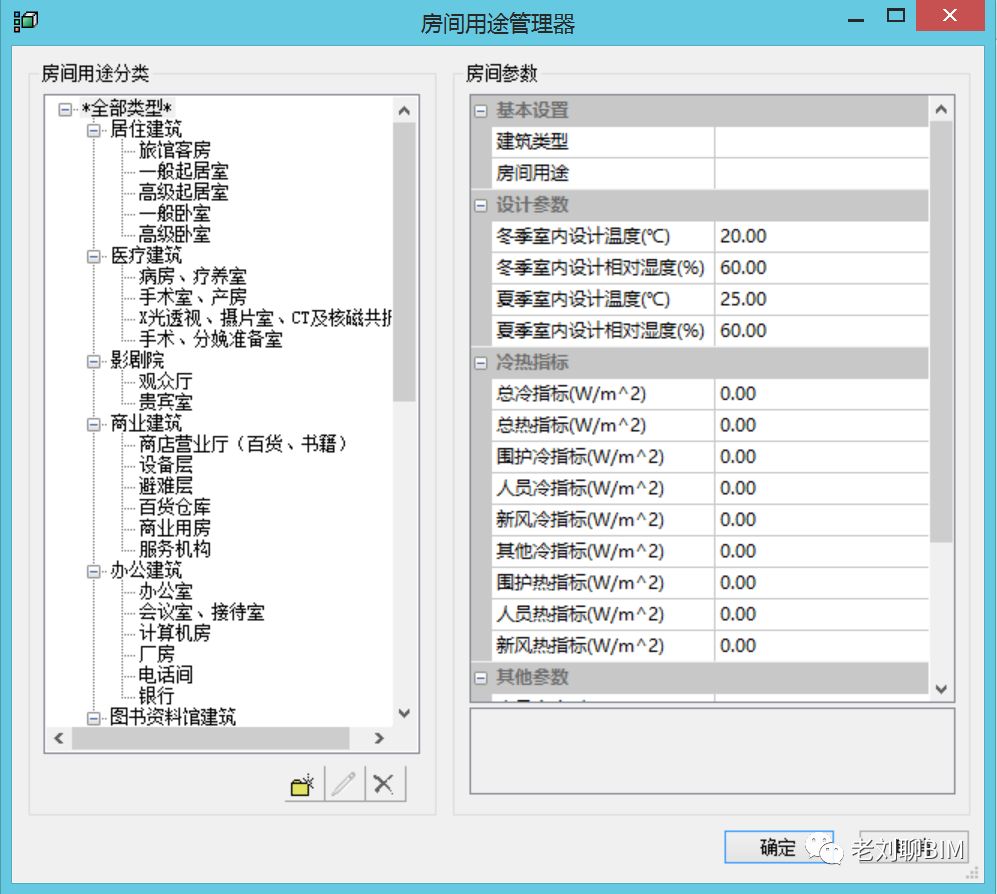Collapse the 冷热指标 property group
This screenshot has width=997, height=894.
coord(481,363)
